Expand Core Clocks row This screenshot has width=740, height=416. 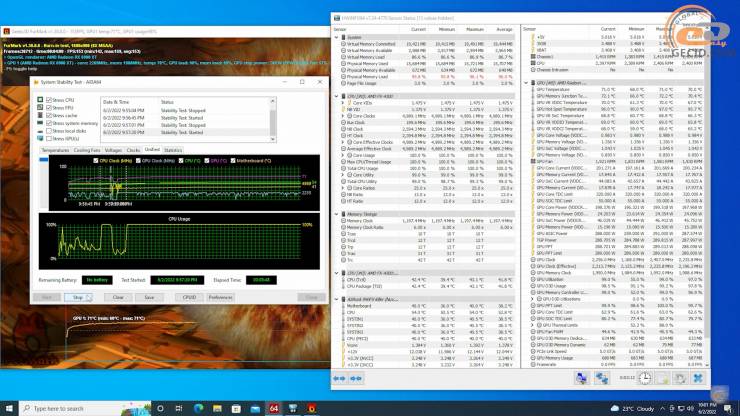[x=343, y=116]
